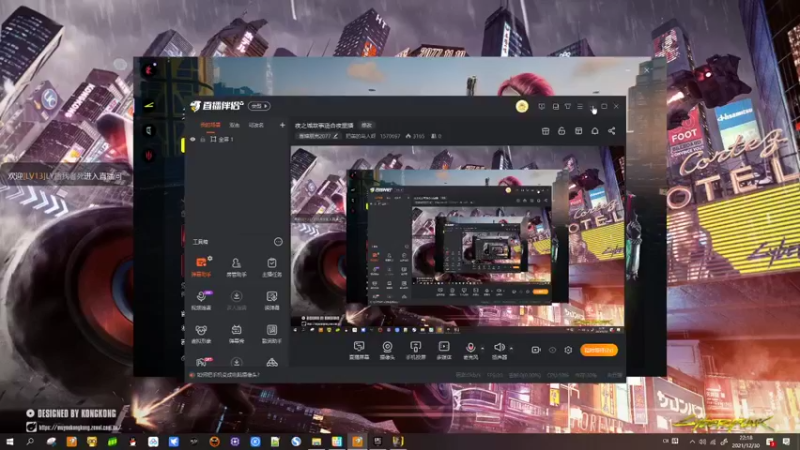Open the bottom-left tool with red badge
The width and height of the screenshot is (800, 450).
202,362
